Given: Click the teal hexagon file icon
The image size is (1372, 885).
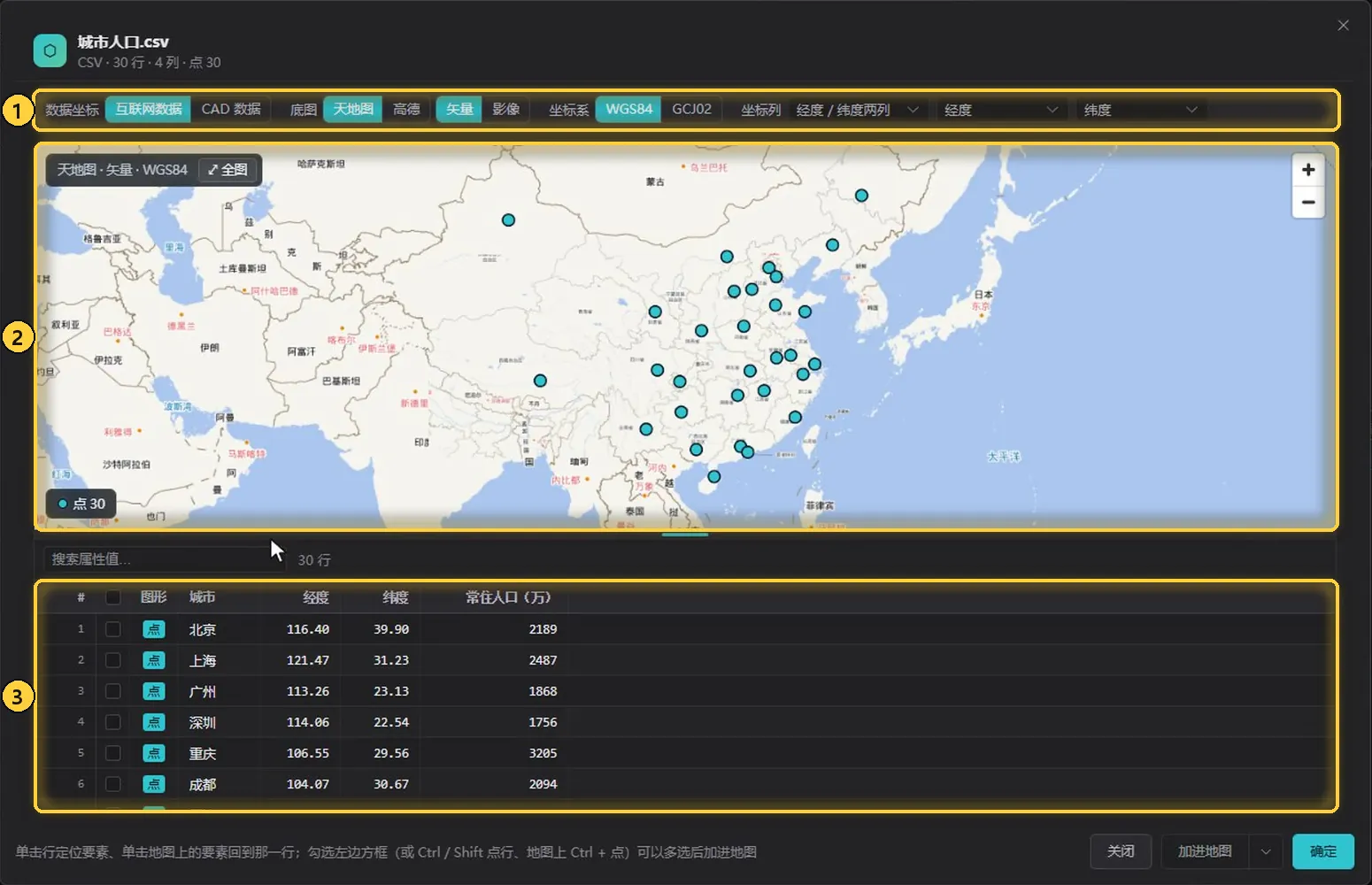Looking at the screenshot, I should point(50,50).
